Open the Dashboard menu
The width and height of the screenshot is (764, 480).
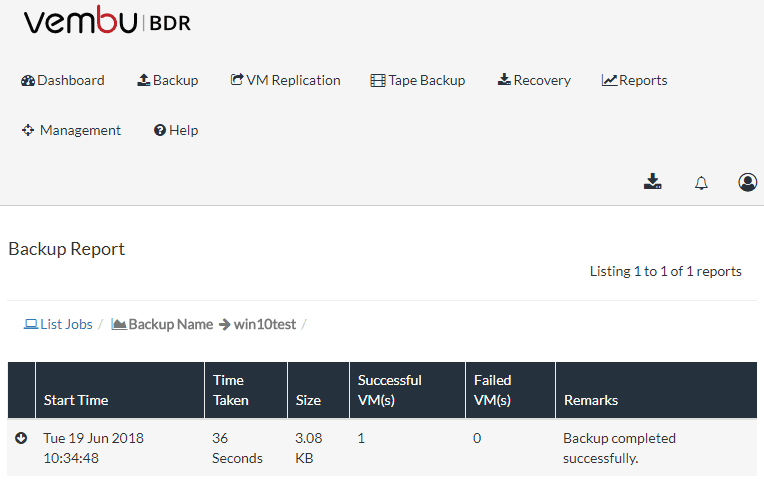63,80
